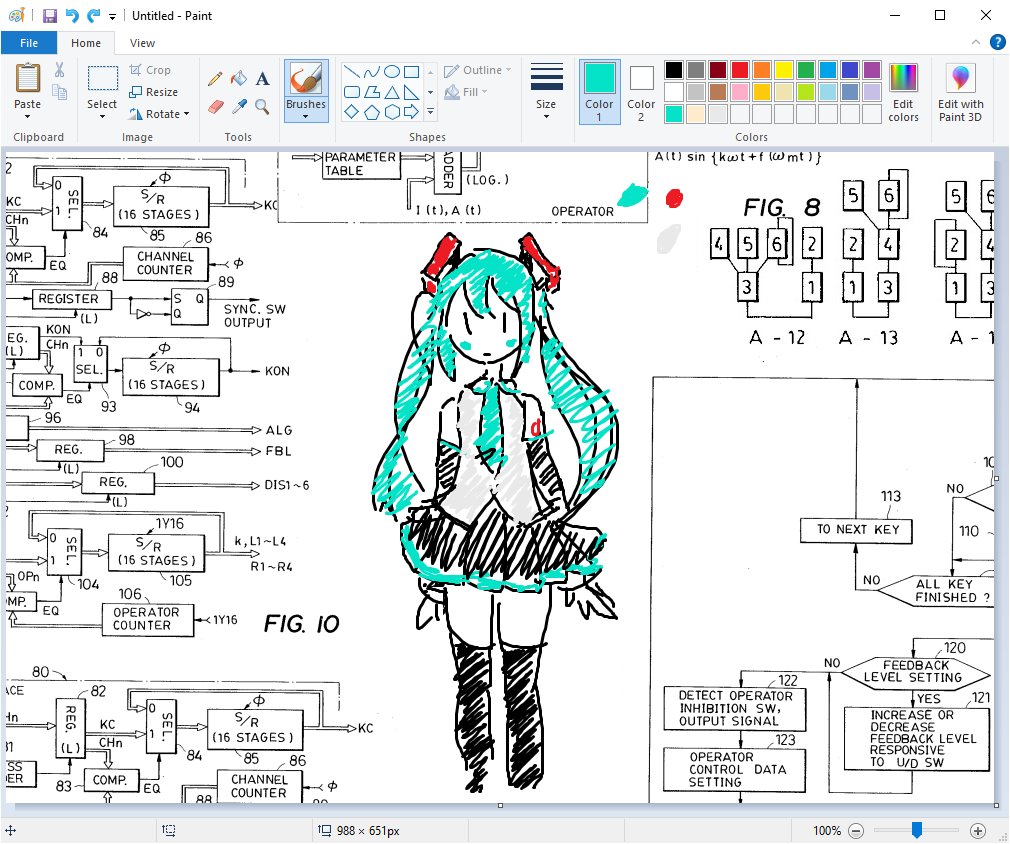Pick the yellow color swatch

[x=784, y=70]
